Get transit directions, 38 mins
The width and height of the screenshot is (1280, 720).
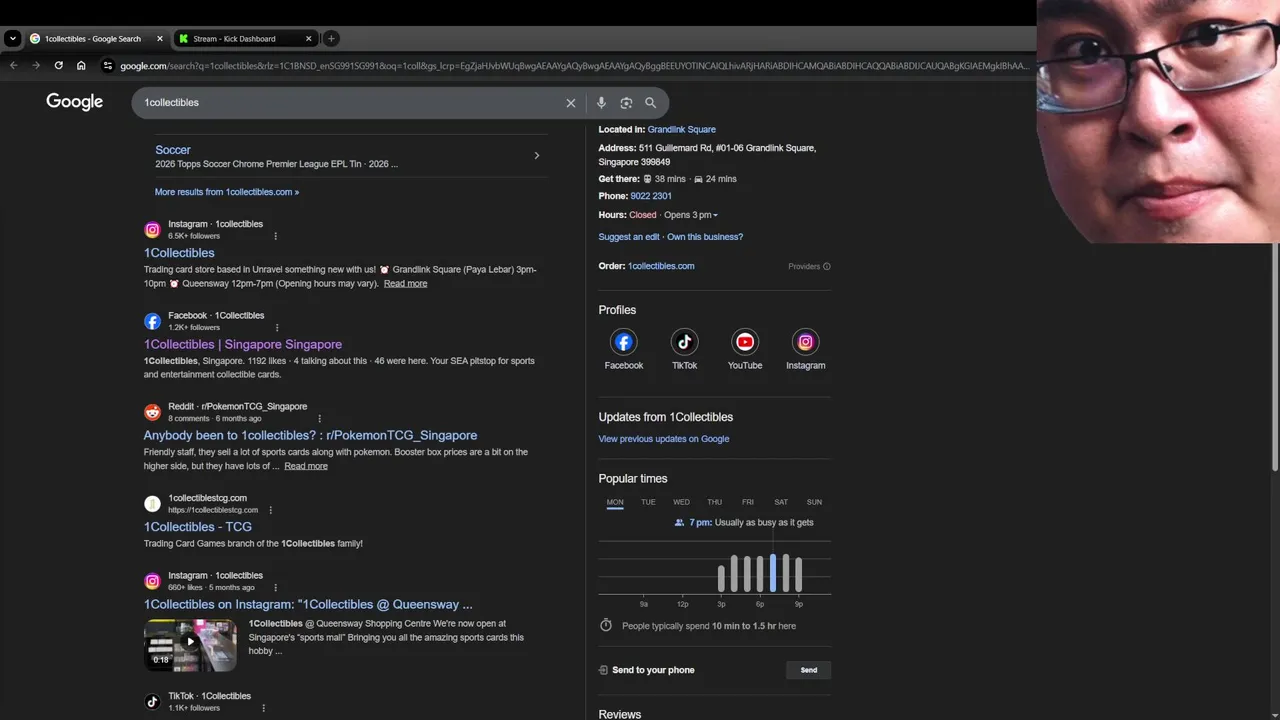pos(664,179)
